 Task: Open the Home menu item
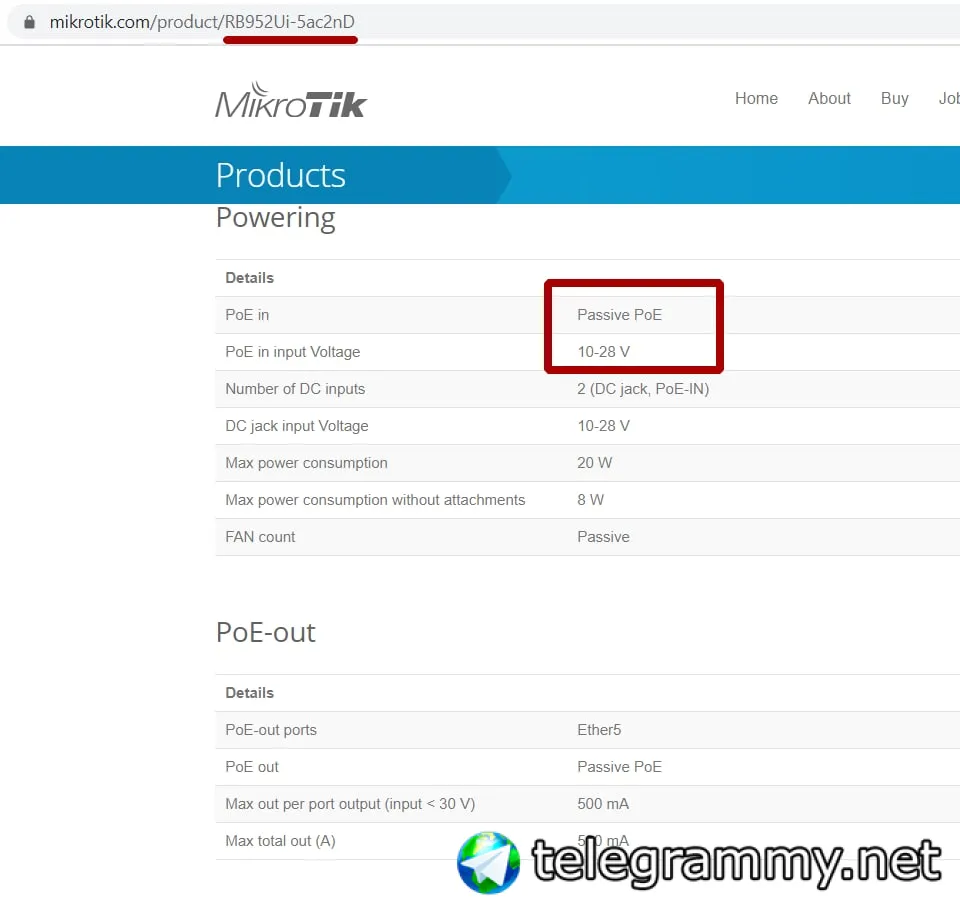[756, 99]
